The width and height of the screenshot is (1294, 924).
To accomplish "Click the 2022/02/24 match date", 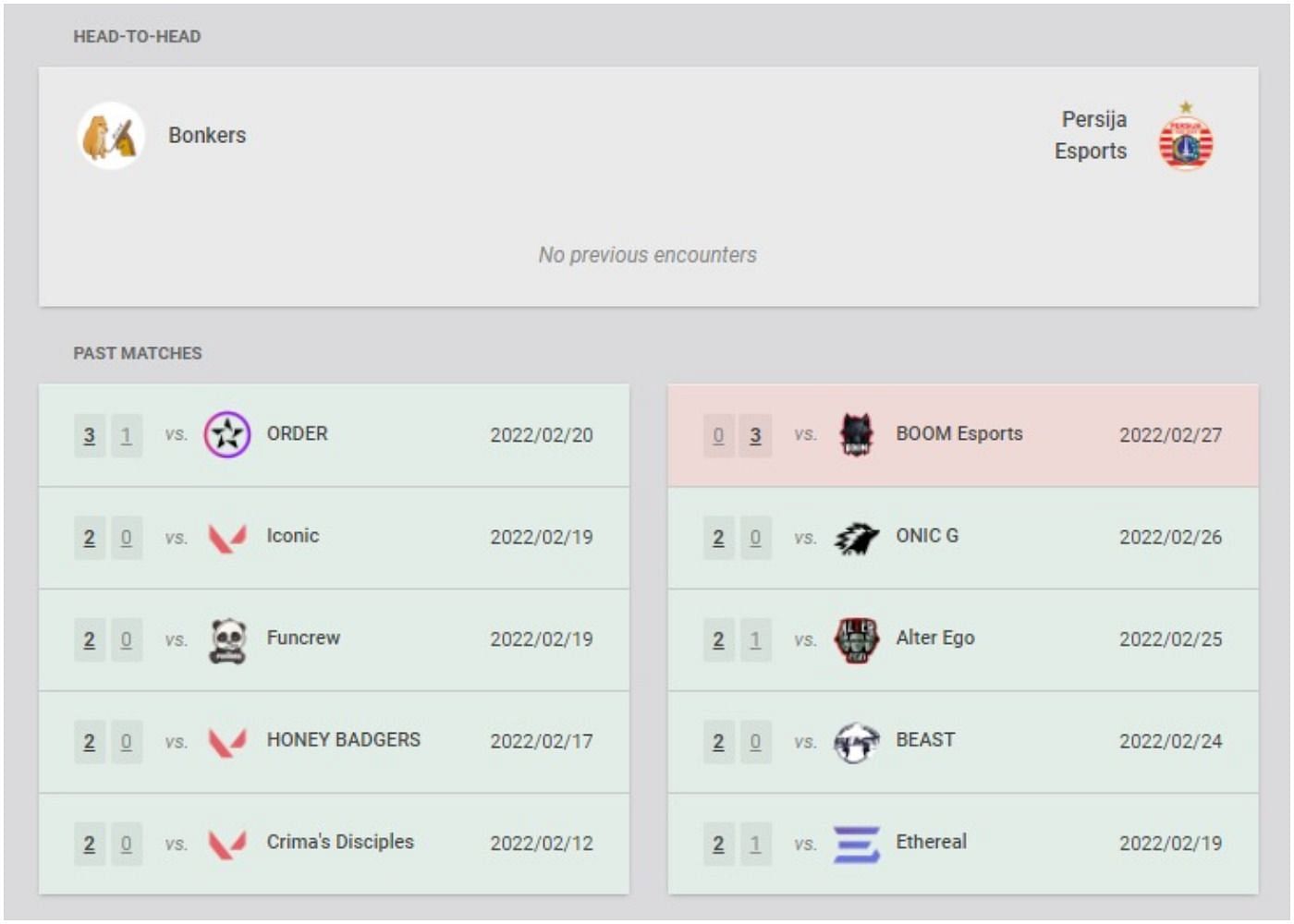I will [x=1171, y=741].
